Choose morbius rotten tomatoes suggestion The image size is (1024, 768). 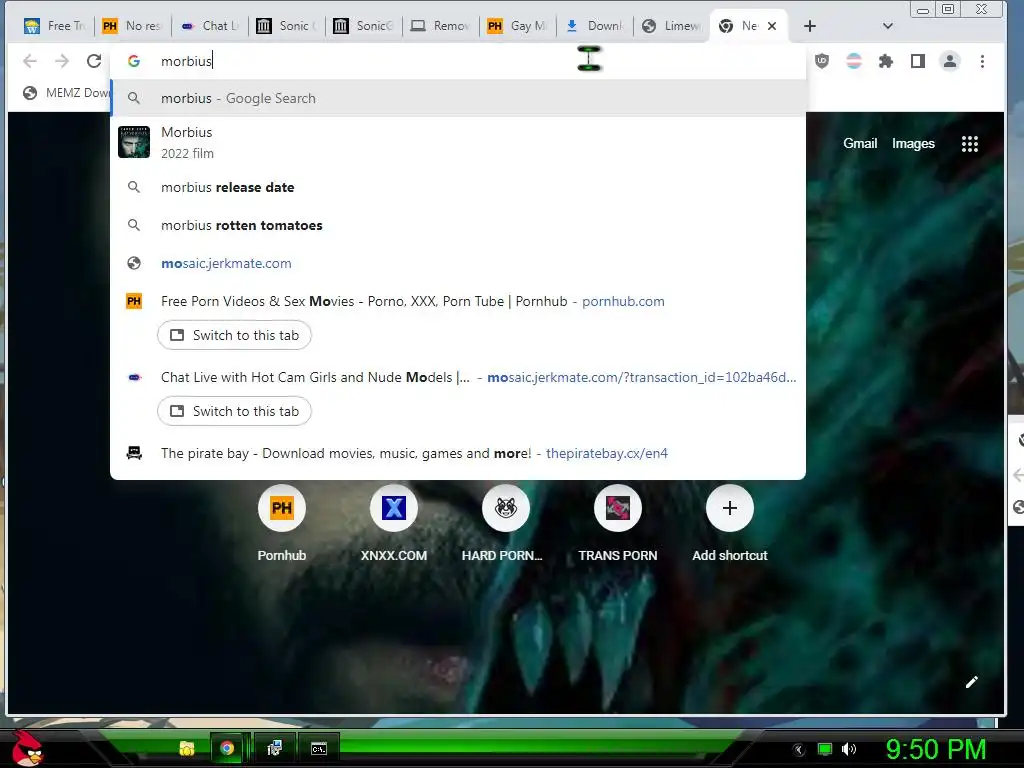(x=458, y=225)
